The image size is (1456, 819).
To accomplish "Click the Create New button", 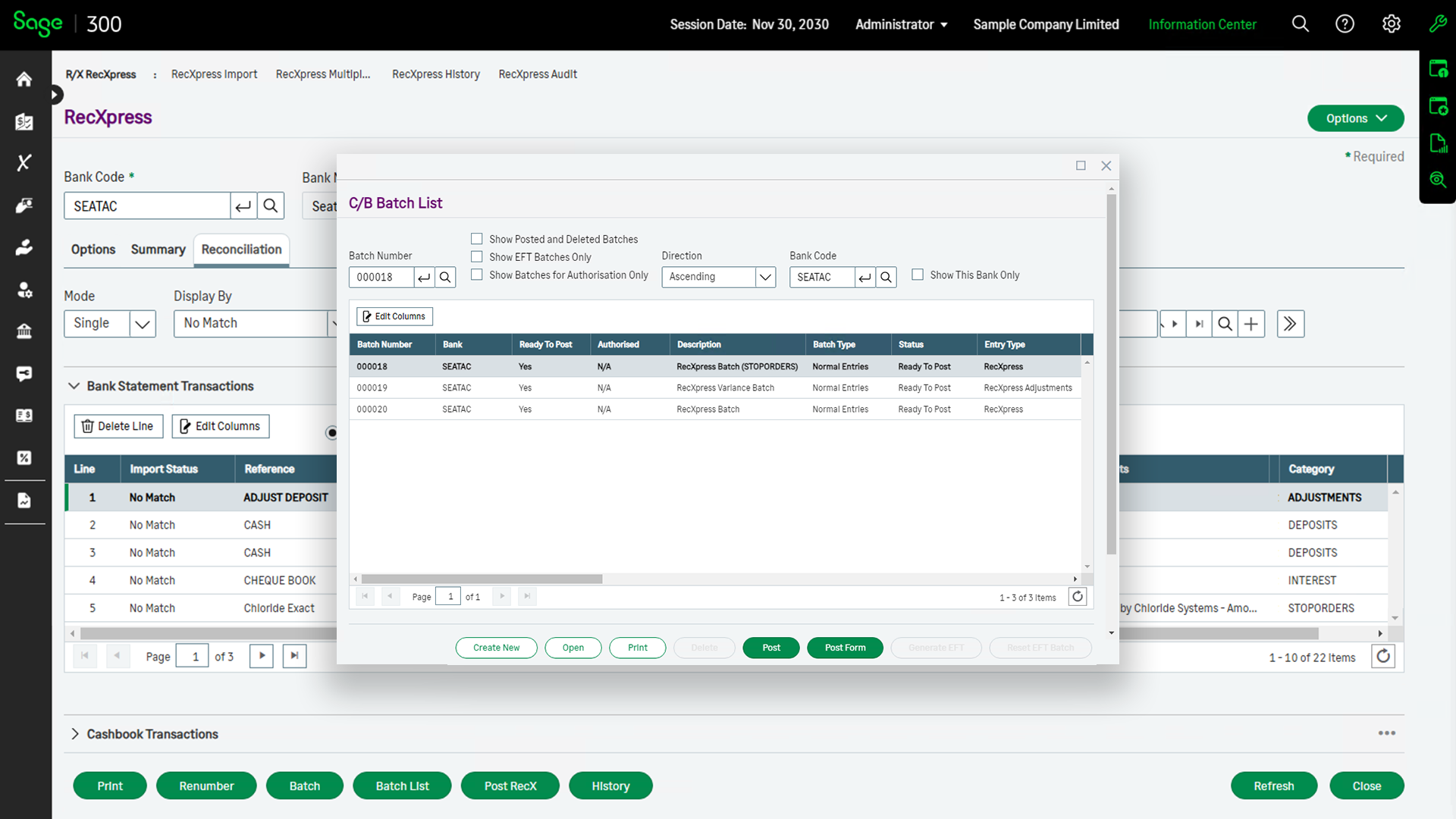I will click(496, 648).
